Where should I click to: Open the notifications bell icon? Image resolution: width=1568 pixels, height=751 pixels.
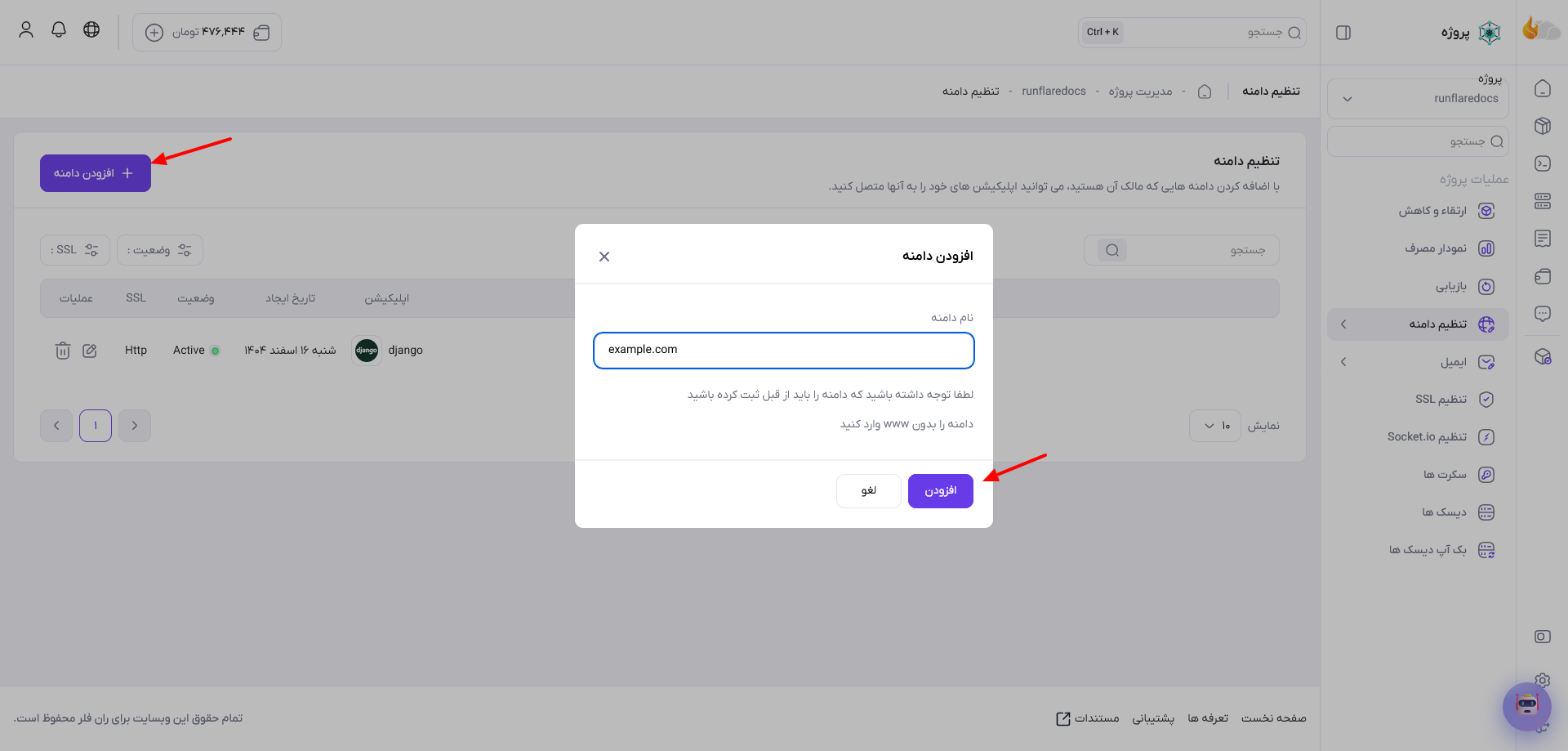[59, 30]
